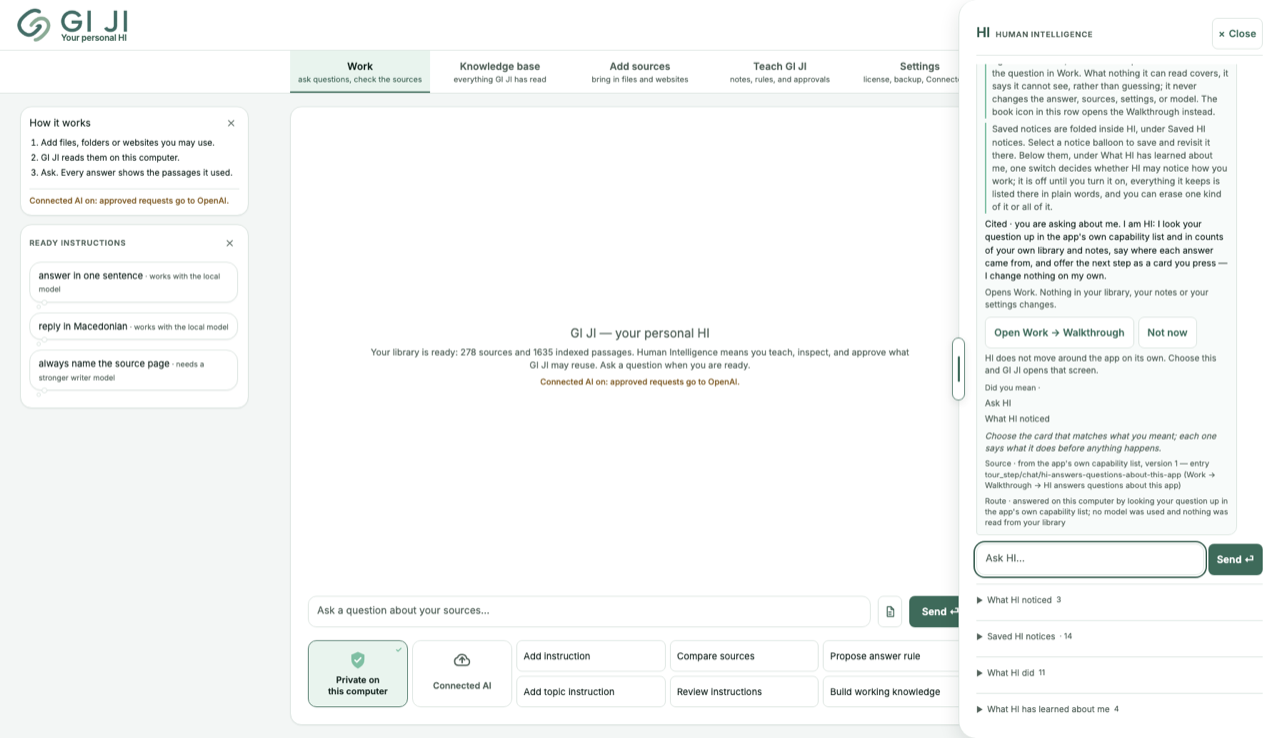Image resolution: width=1280 pixels, height=738 pixels.
Task: Switch to the Work tab
Action: pos(360,72)
